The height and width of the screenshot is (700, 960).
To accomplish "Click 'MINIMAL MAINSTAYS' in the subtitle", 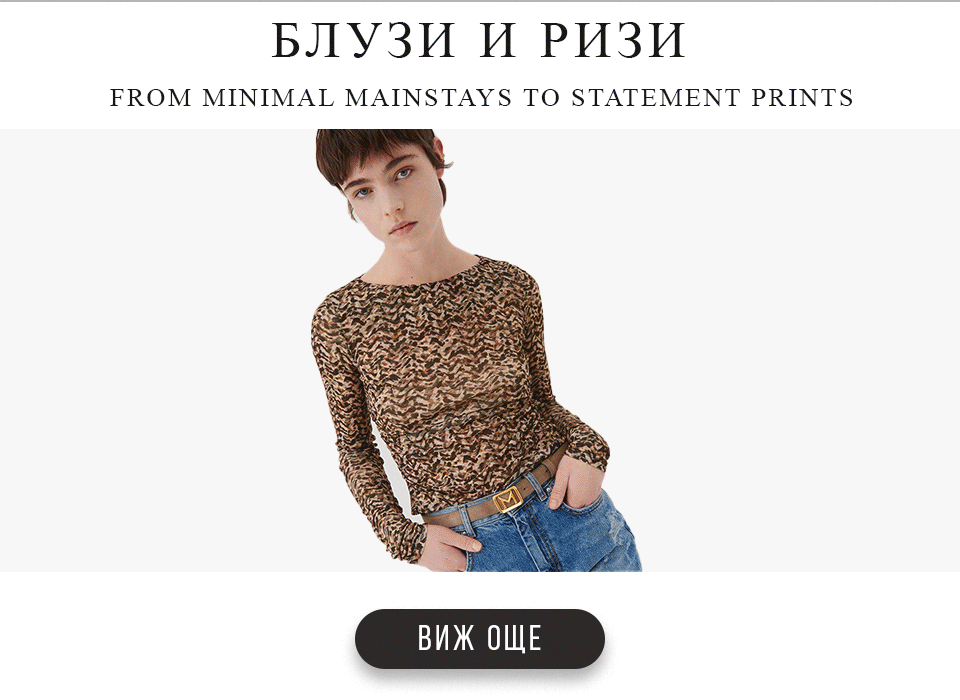I will (x=357, y=97).
